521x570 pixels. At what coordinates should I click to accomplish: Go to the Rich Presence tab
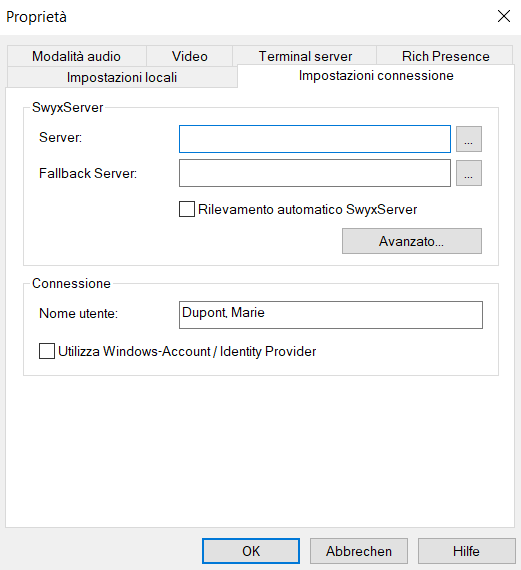(445, 56)
